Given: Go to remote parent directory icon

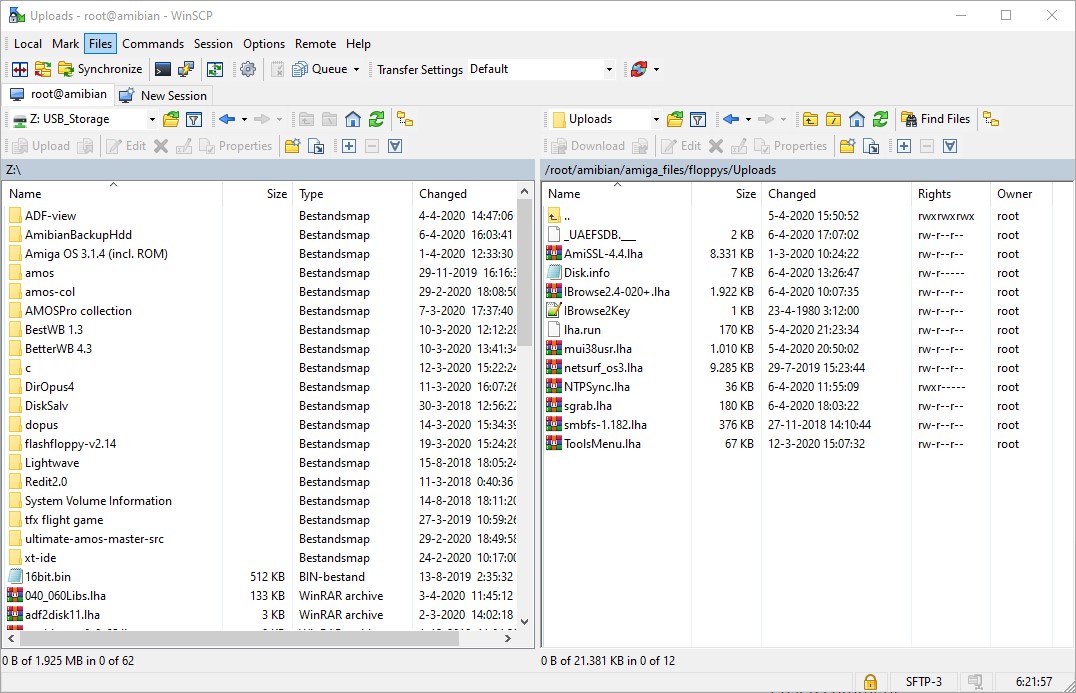Looking at the screenshot, I should 810,119.
